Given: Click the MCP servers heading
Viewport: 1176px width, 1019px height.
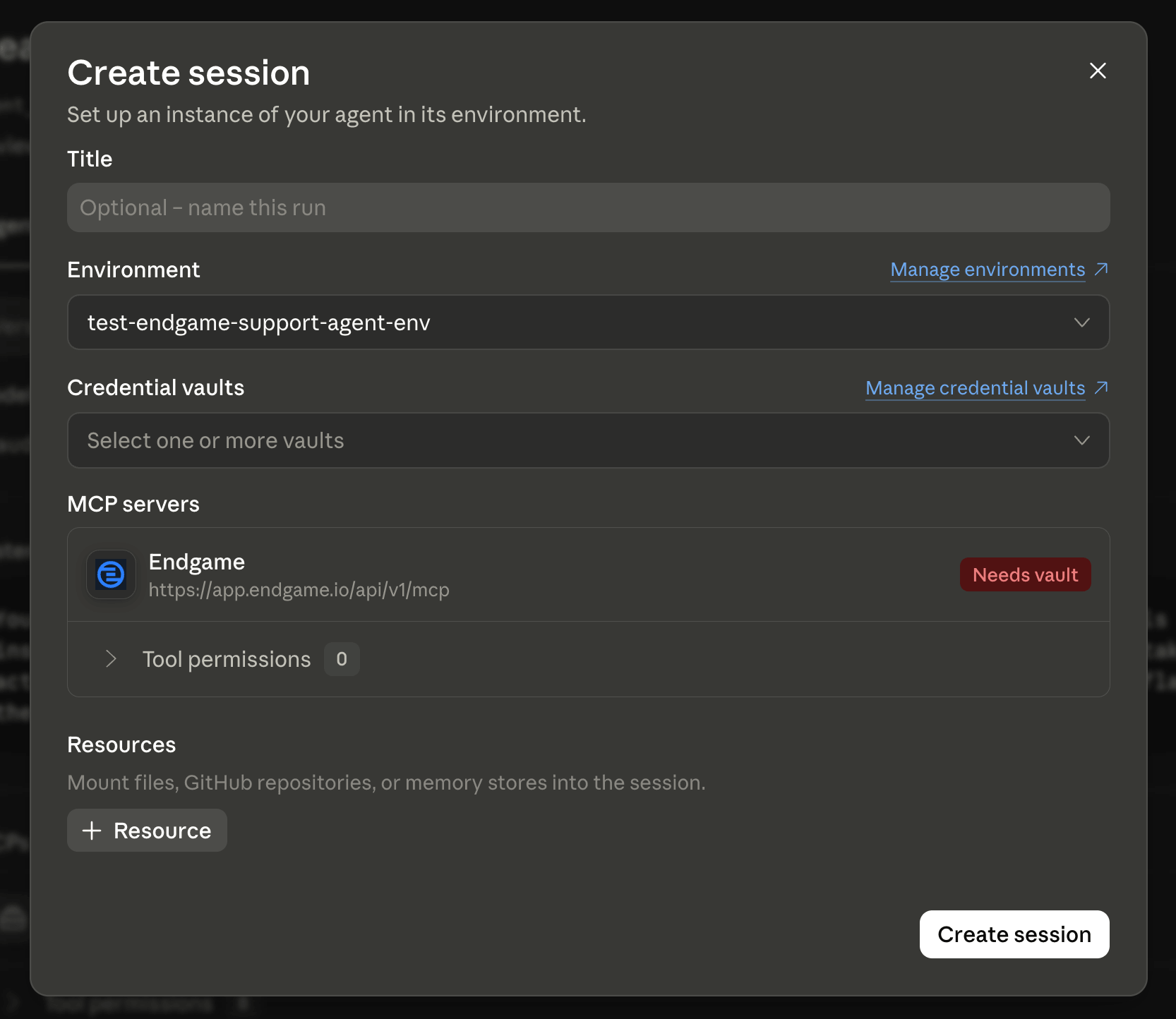Looking at the screenshot, I should point(133,504).
